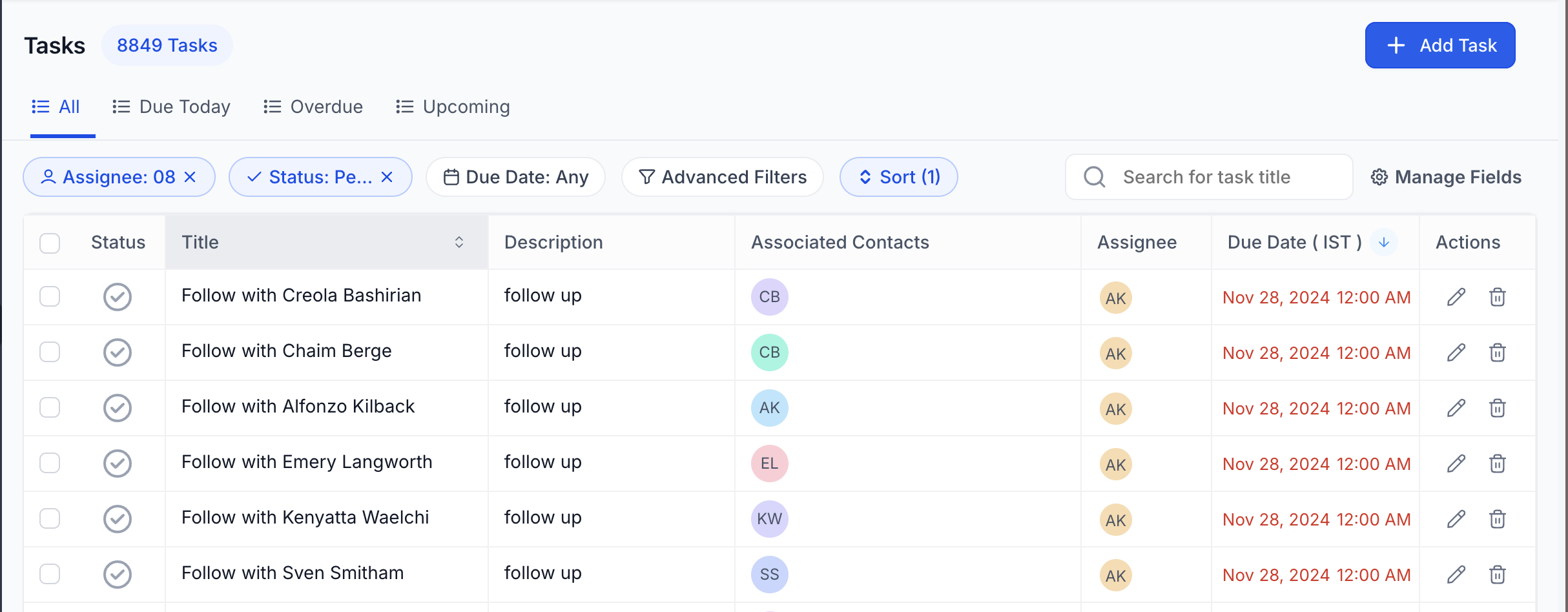Toggle Due Date sort direction arrow

pyautogui.click(x=1383, y=242)
